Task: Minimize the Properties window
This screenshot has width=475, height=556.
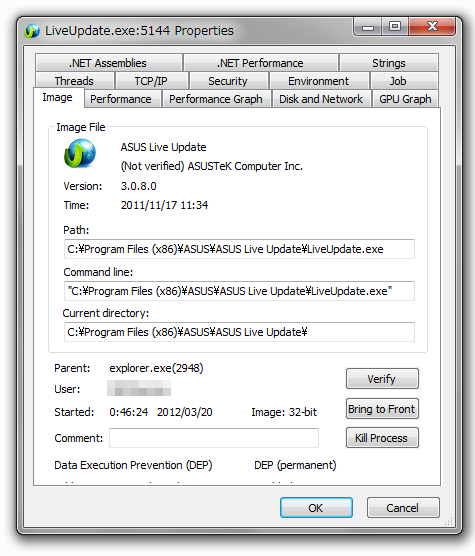Action: coord(368,27)
